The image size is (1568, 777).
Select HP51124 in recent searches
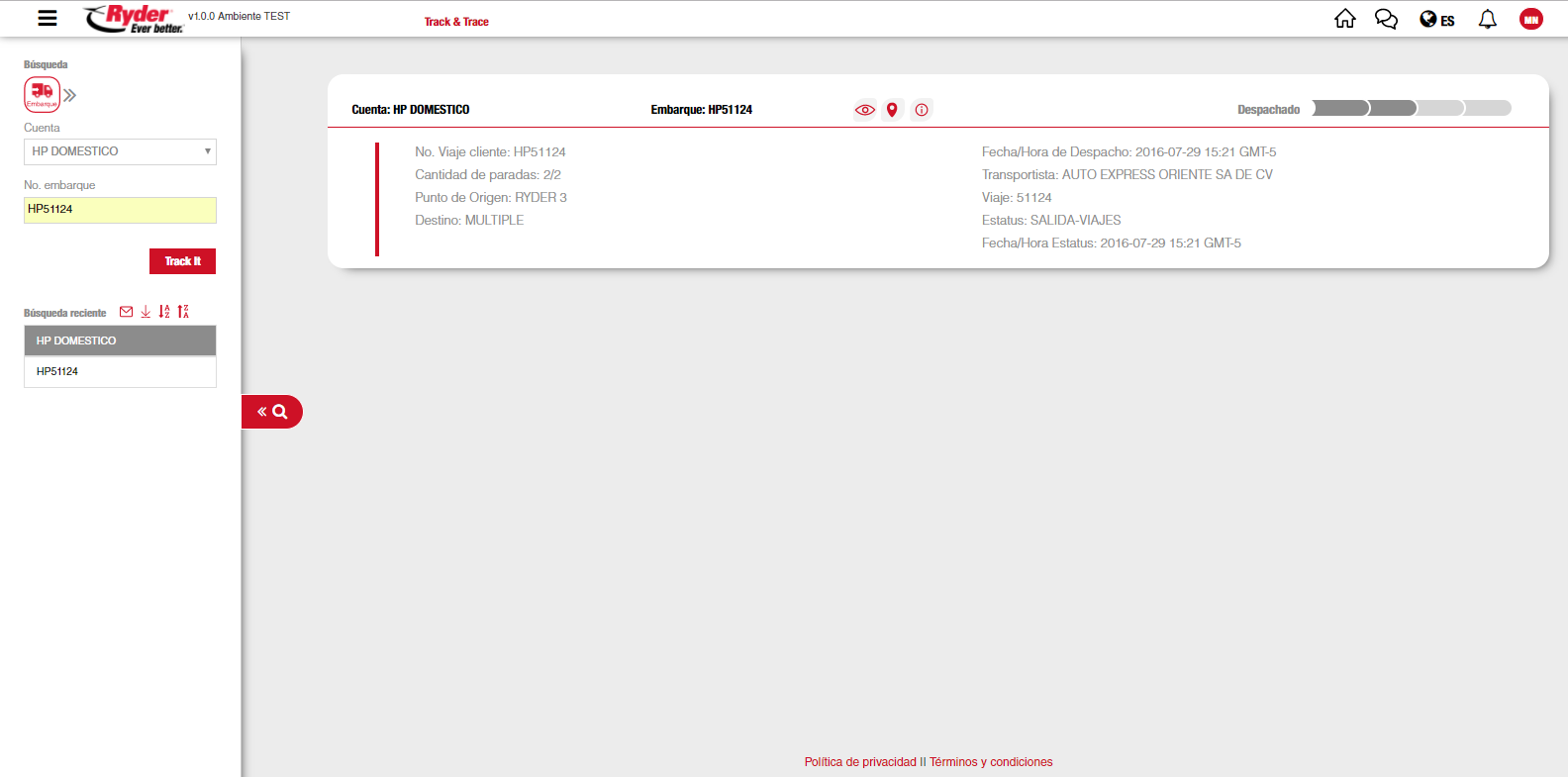120,372
